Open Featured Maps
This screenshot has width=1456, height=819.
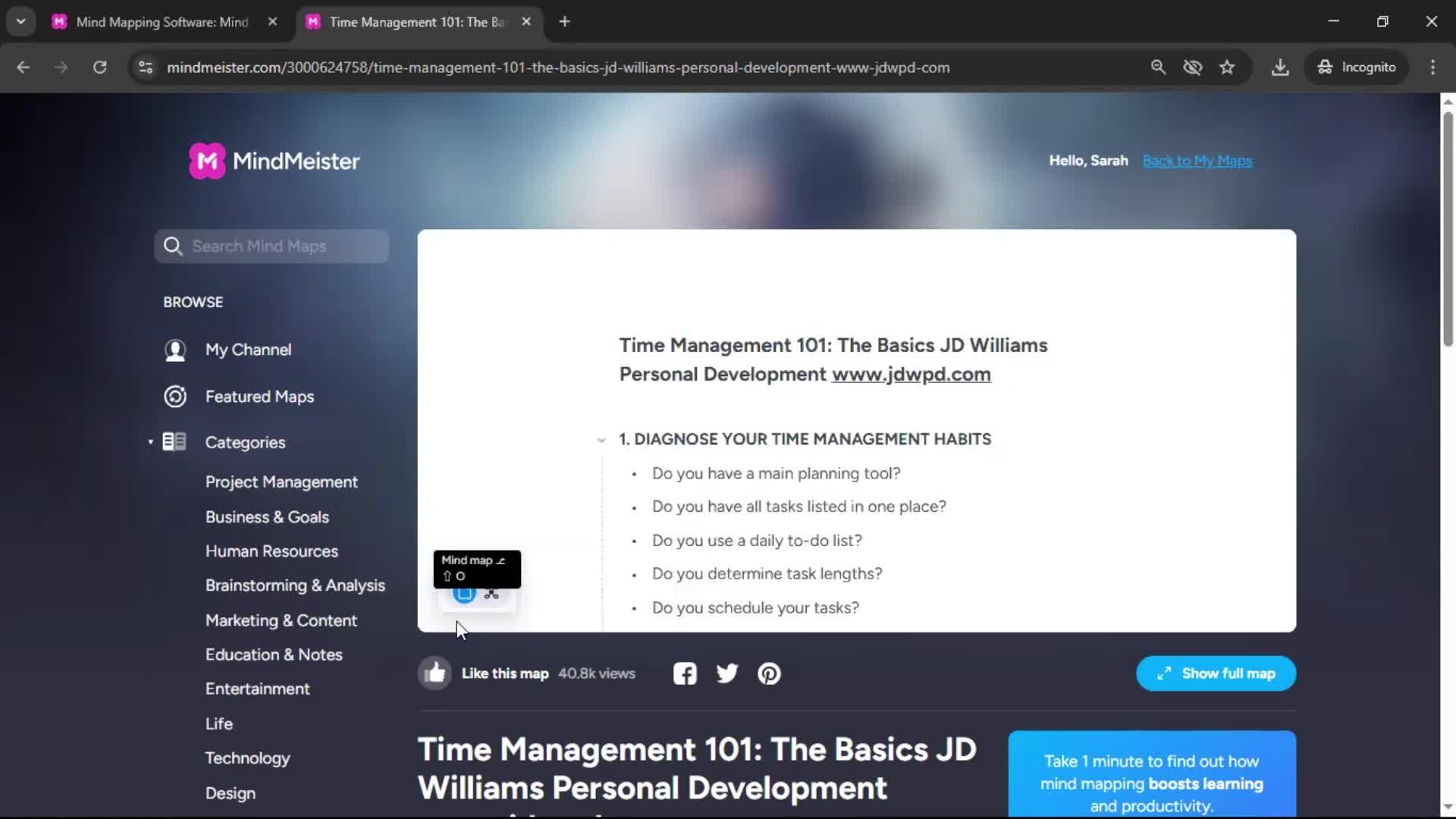click(259, 397)
